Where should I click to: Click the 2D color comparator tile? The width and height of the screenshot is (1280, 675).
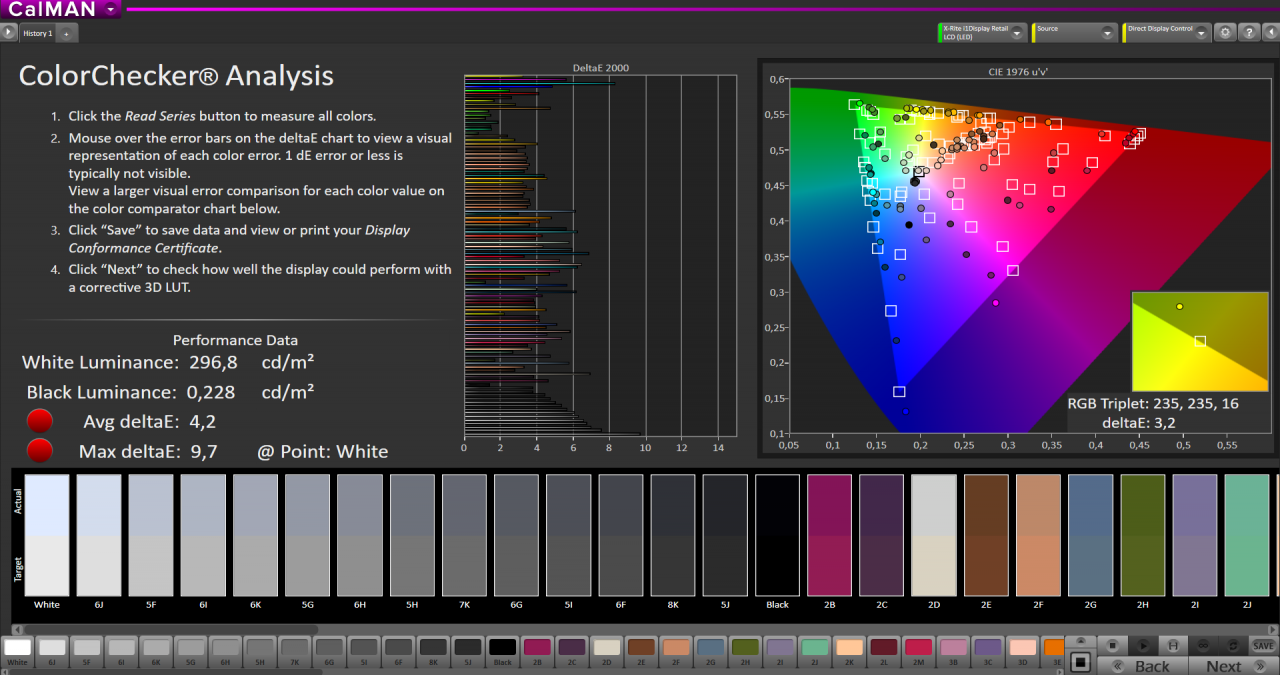pyautogui.click(x=934, y=535)
